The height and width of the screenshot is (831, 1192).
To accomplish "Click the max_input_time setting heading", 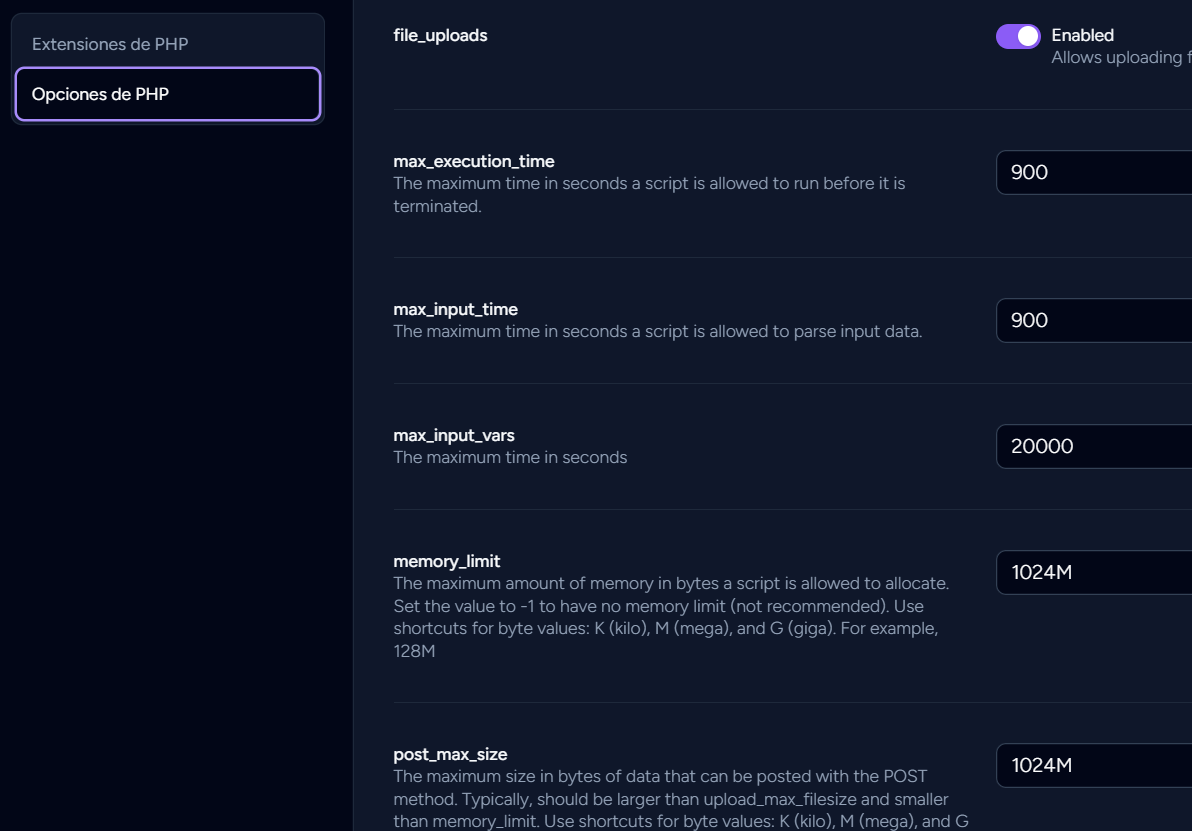I will pos(455,309).
